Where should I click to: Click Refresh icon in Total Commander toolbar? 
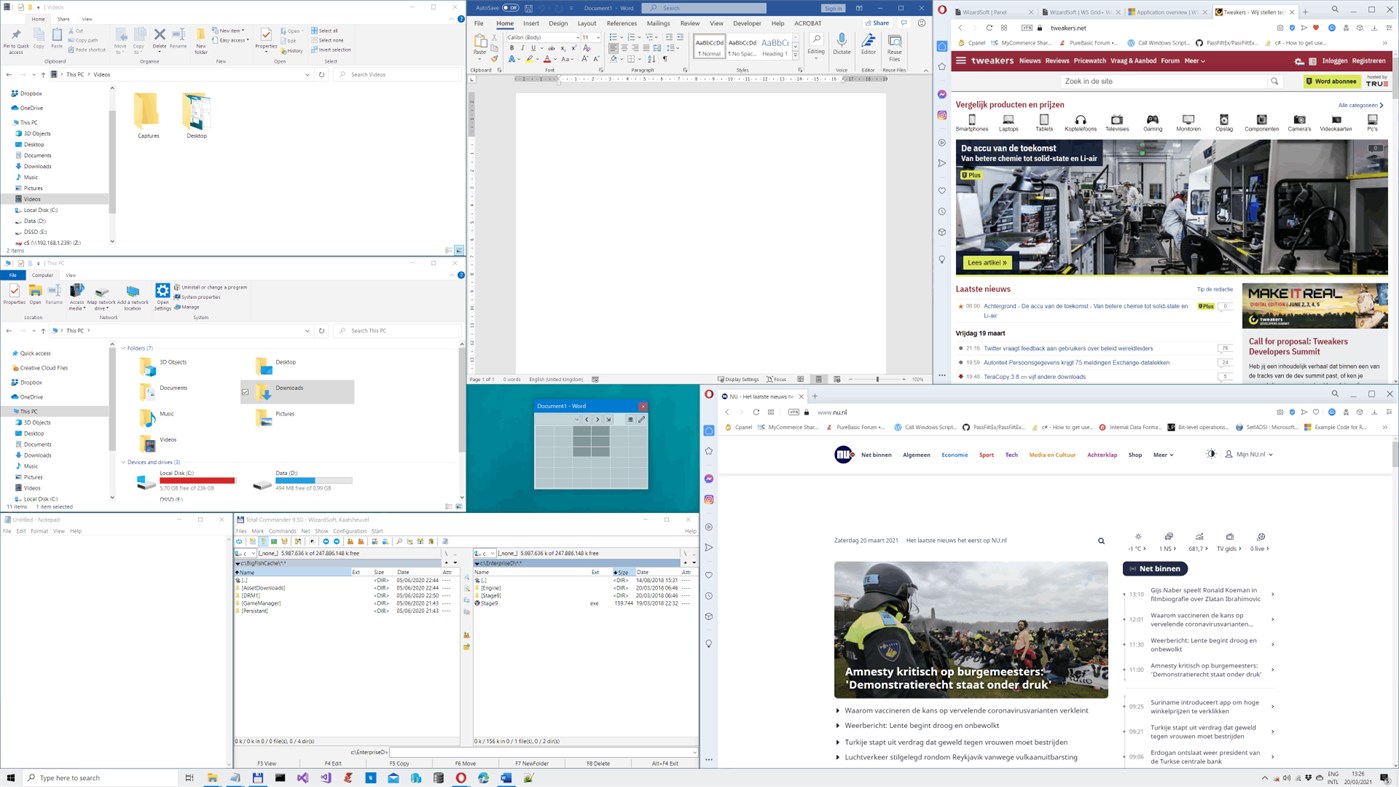click(240, 541)
